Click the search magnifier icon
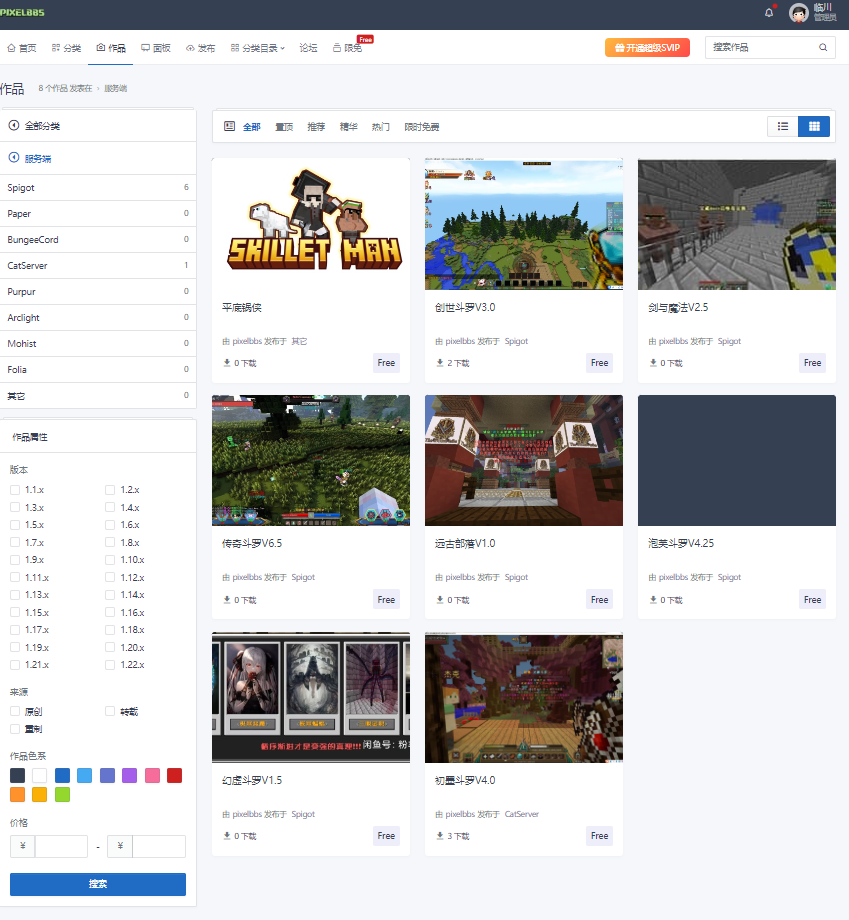The width and height of the screenshot is (849, 920). (823, 48)
